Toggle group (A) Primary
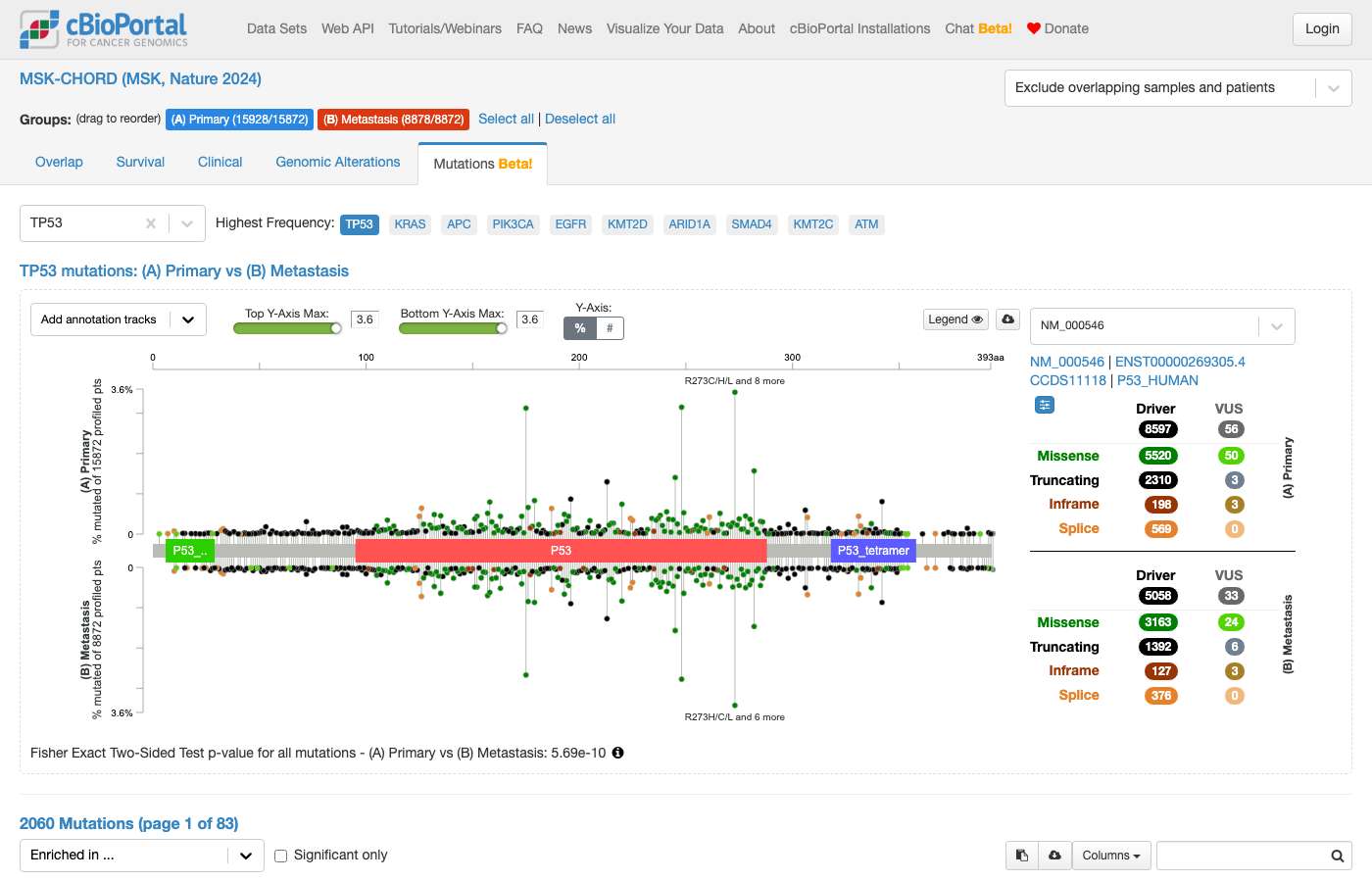Viewport: 1372px width, 882px height. [x=239, y=120]
